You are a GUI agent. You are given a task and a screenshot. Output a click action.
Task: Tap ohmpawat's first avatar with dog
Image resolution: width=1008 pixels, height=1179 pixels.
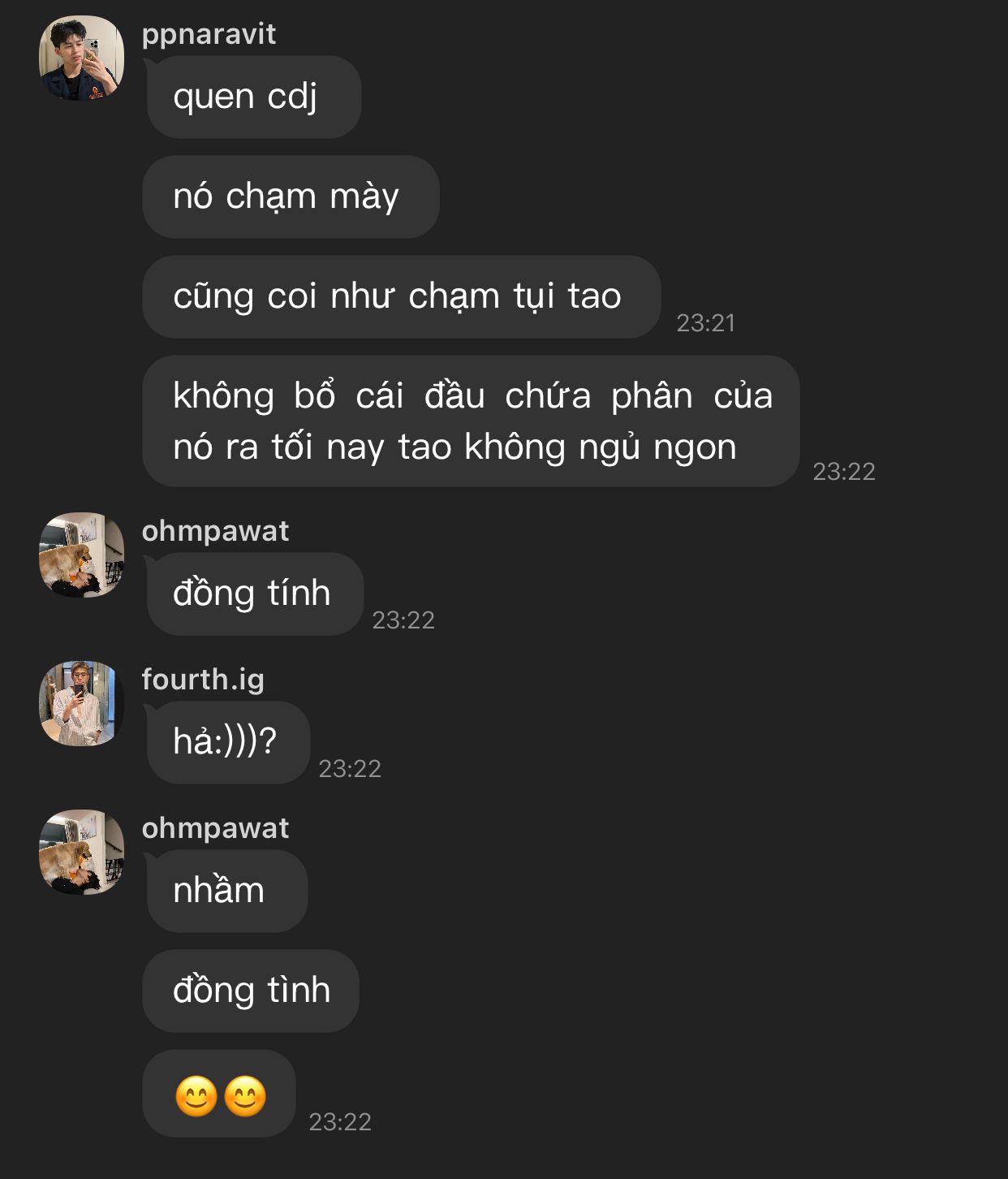click(81, 555)
